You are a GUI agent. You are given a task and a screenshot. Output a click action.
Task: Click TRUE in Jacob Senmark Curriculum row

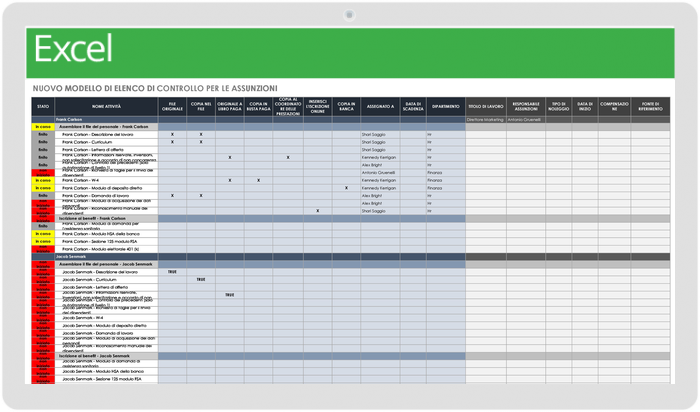pos(201,279)
